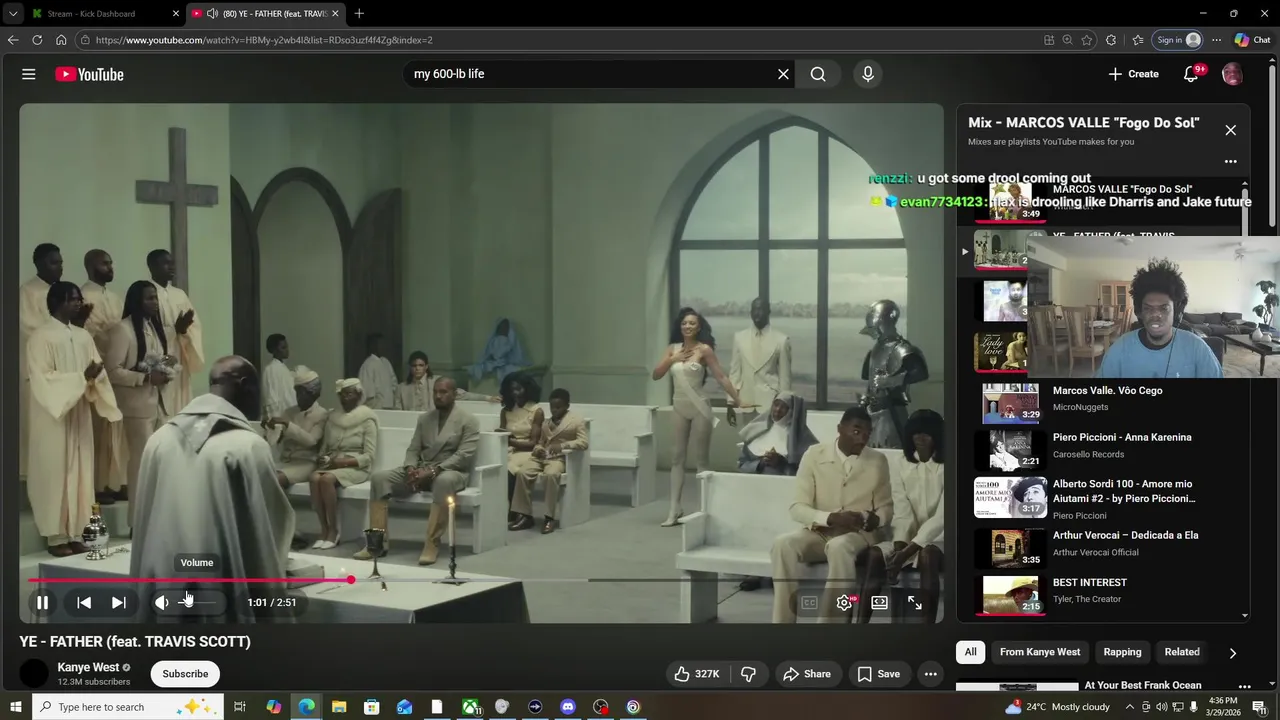Viewport: 1280px width, 720px height.
Task: Dislike the YE - FATHER video
Action: pos(748,674)
